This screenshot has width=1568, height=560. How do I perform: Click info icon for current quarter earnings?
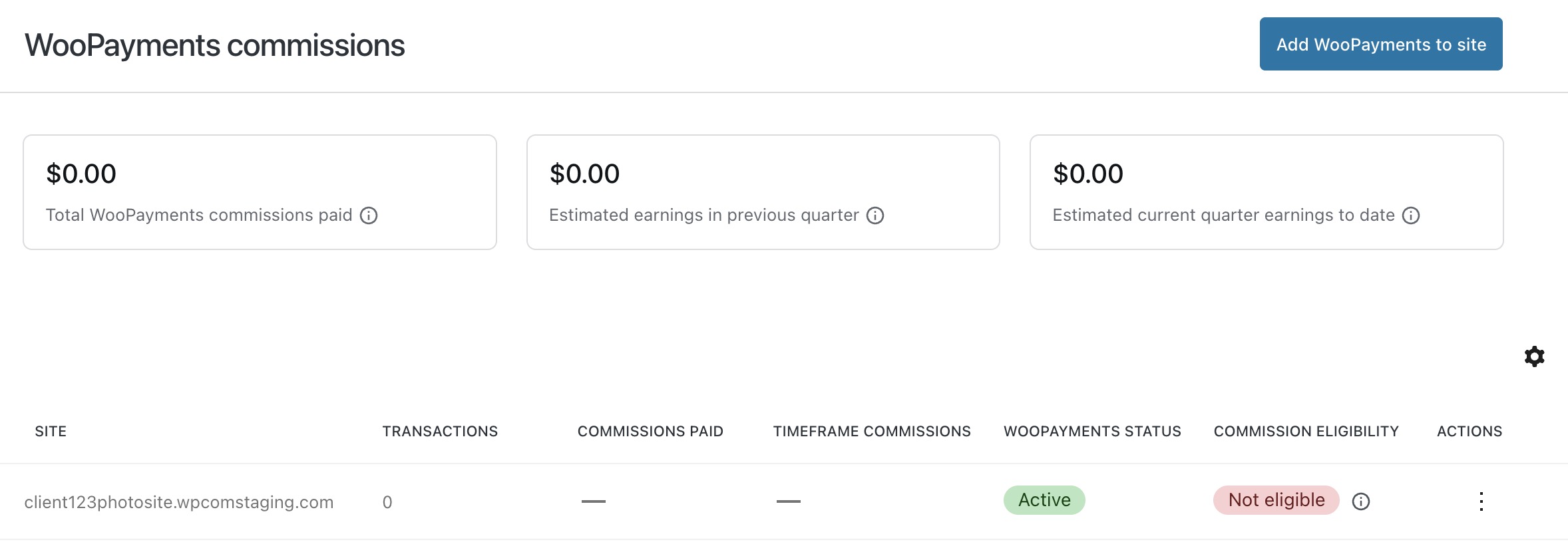[1411, 215]
